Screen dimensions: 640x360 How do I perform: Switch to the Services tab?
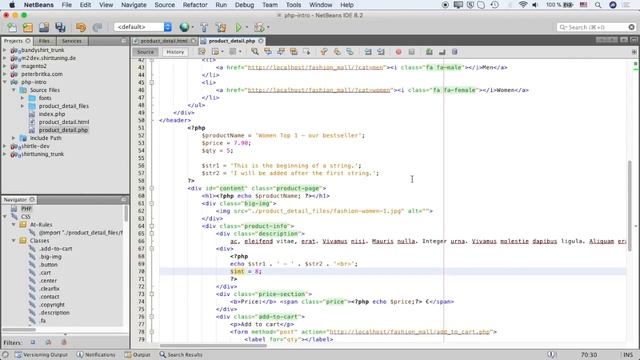tap(72, 41)
